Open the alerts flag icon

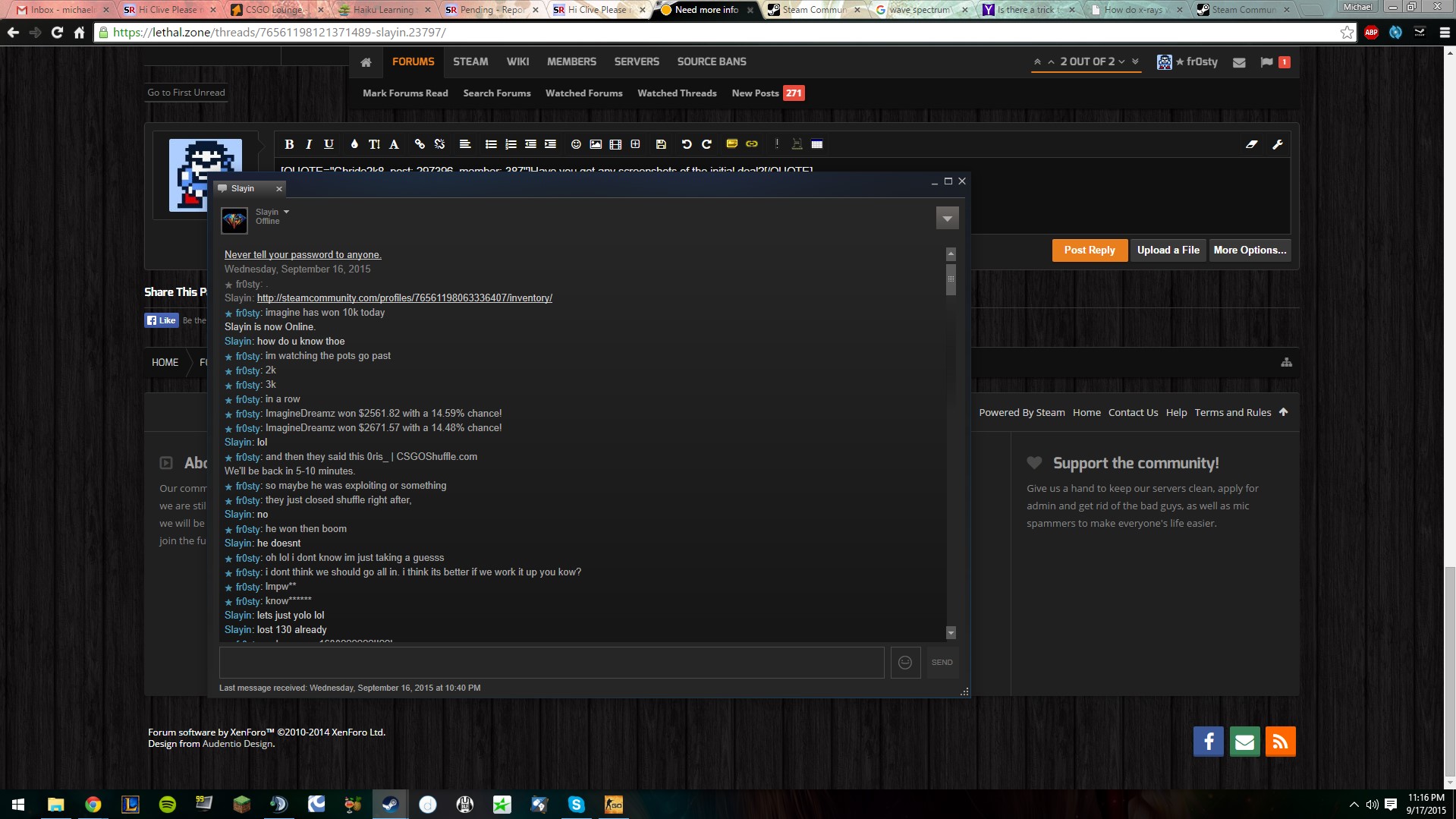pos(1266,62)
